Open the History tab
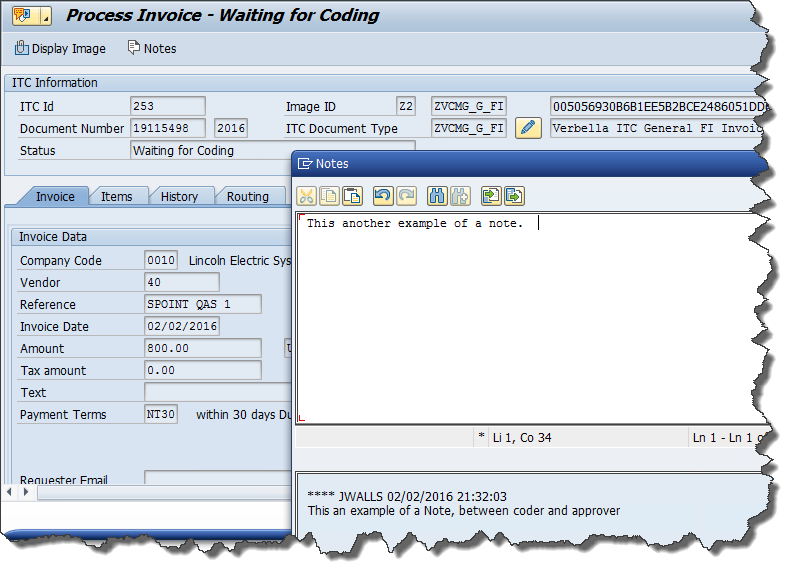This screenshot has height=575, width=795. (179, 197)
